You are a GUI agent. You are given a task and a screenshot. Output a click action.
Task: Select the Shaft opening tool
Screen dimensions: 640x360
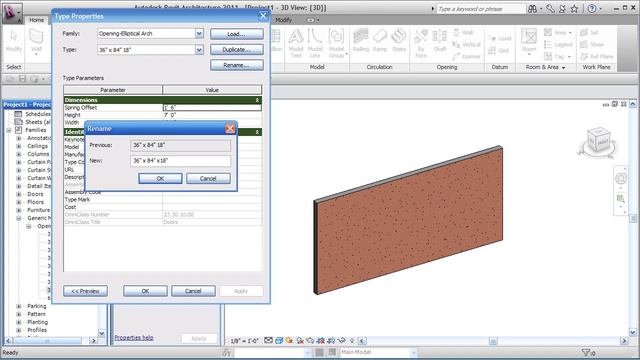click(x=440, y=41)
